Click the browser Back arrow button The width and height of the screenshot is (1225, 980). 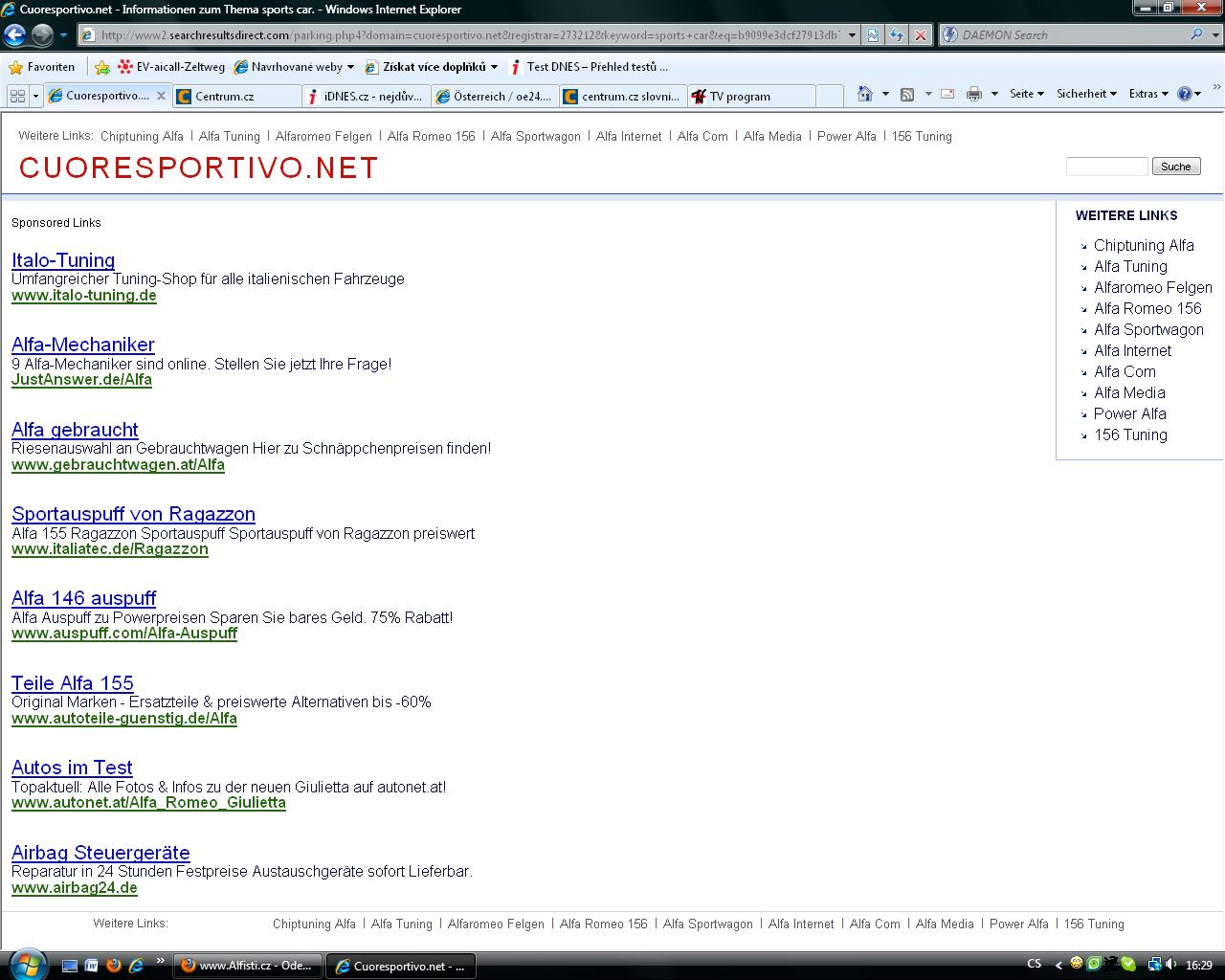(x=14, y=35)
